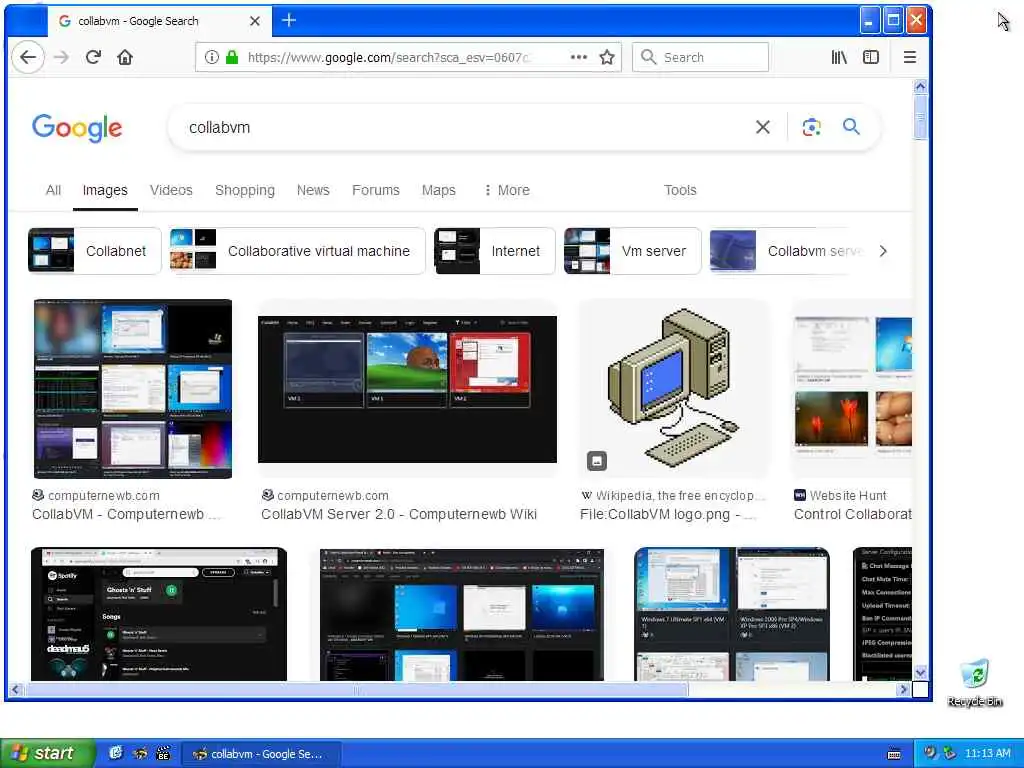Select Collaborative virtual machine chip

pos(297,251)
